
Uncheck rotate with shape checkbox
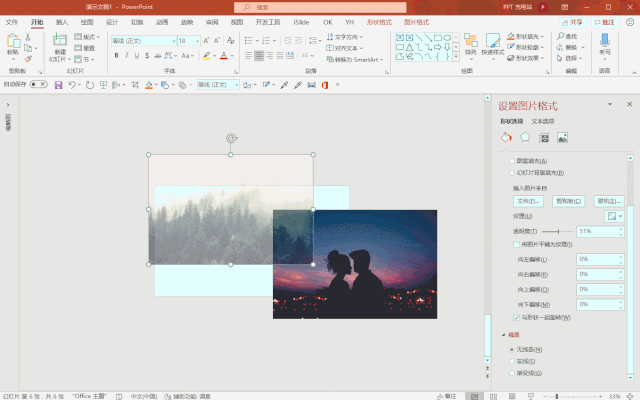517,317
